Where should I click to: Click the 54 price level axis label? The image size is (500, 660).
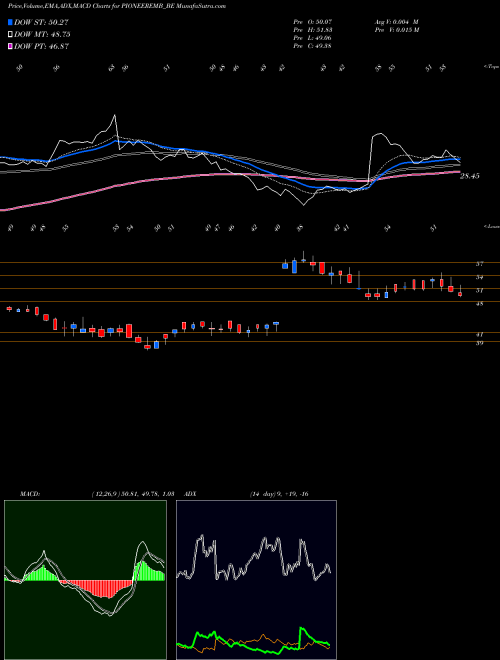(479, 277)
